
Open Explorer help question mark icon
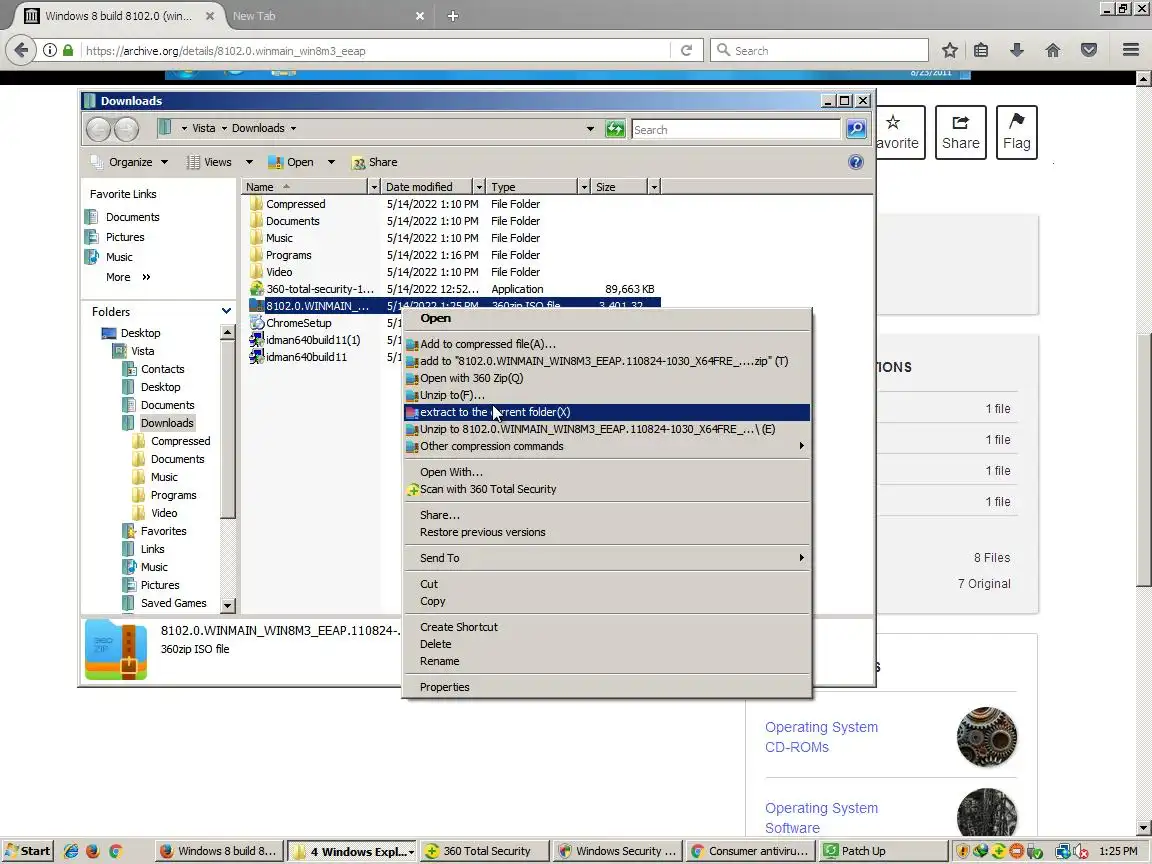pos(855,162)
